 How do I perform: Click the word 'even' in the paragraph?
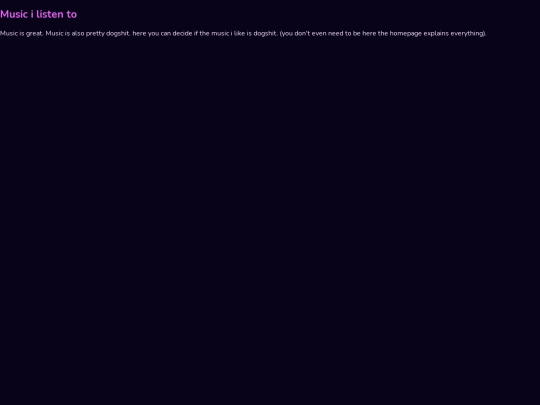point(319,33)
